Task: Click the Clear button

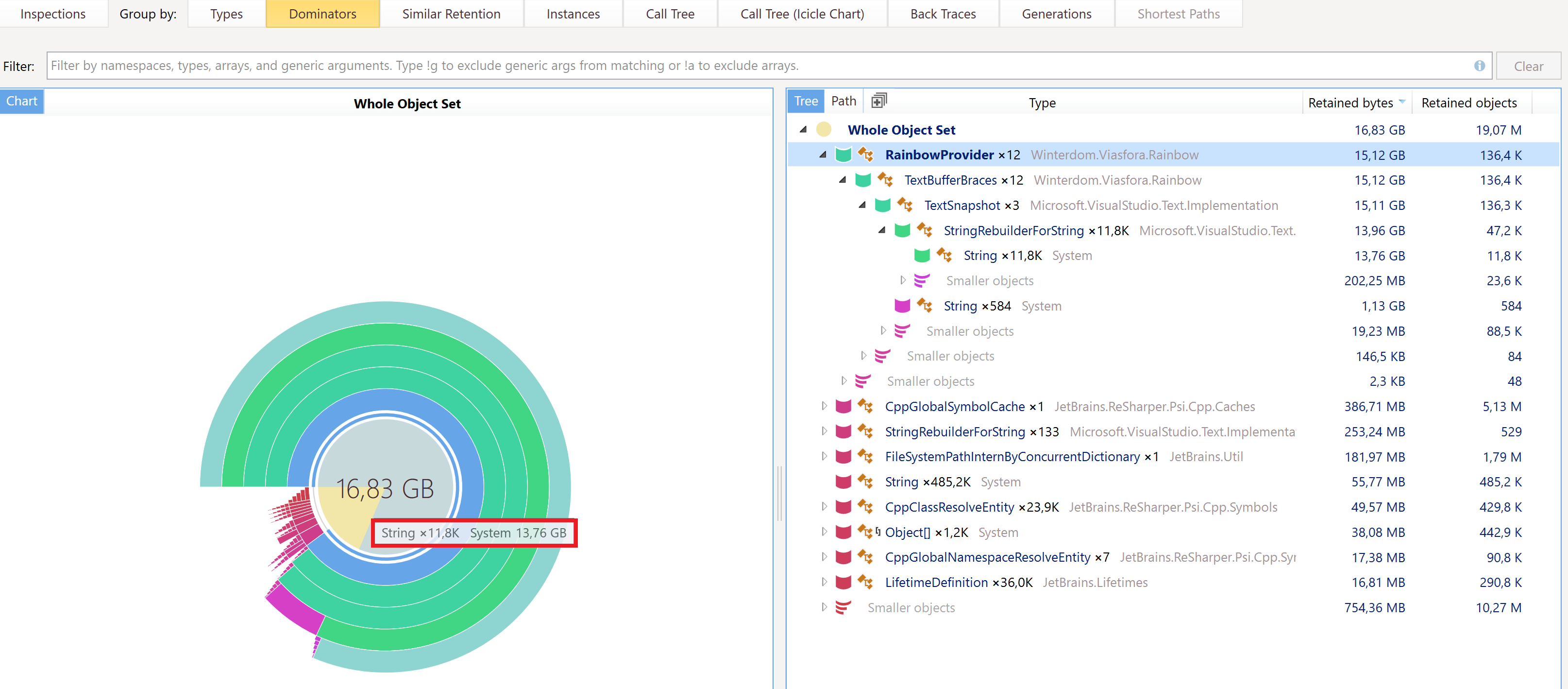Action: coord(1529,66)
